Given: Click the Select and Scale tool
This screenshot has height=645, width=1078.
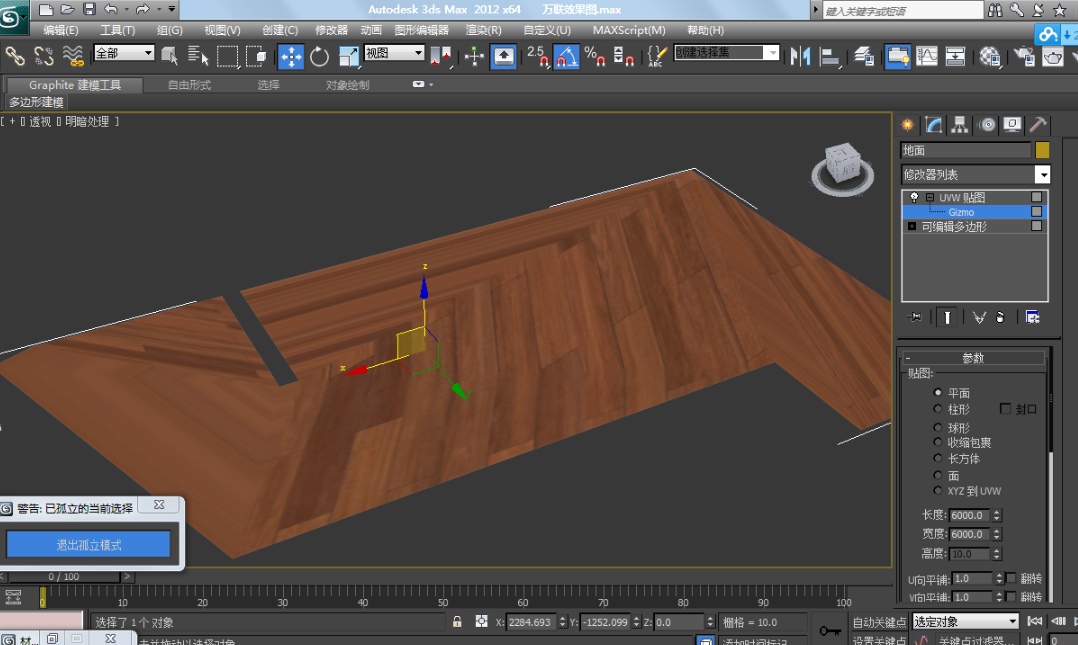Looking at the screenshot, I should [349, 56].
